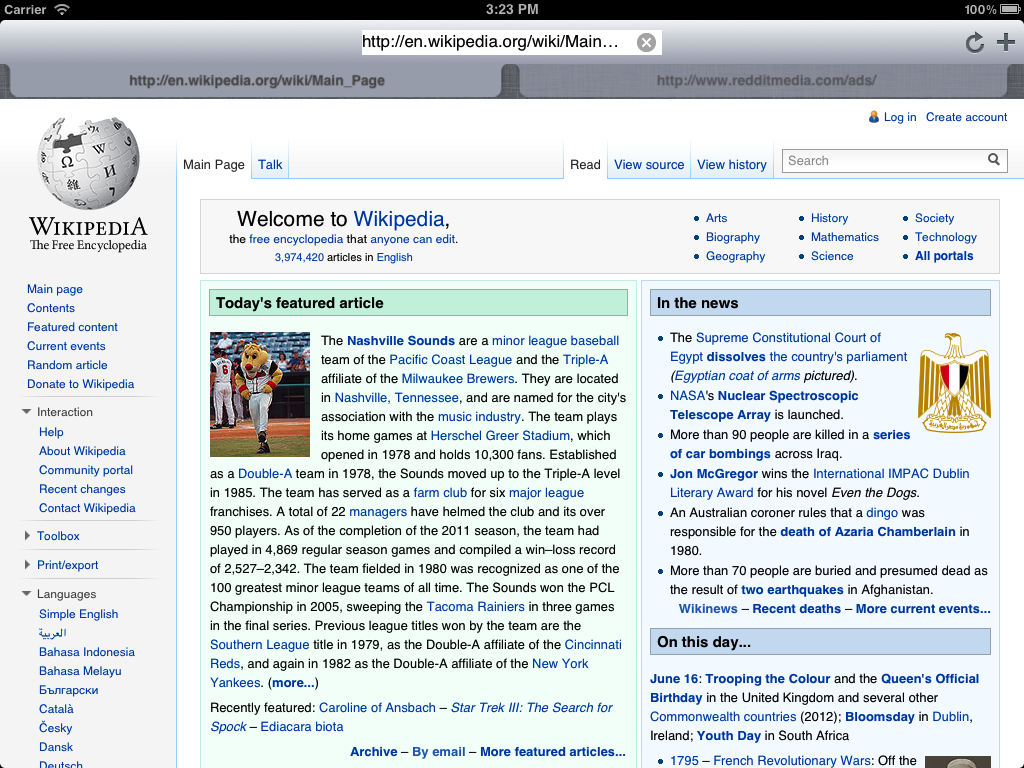Load a Random article
The height and width of the screenshot is (768, 1024).
point(67,364)
